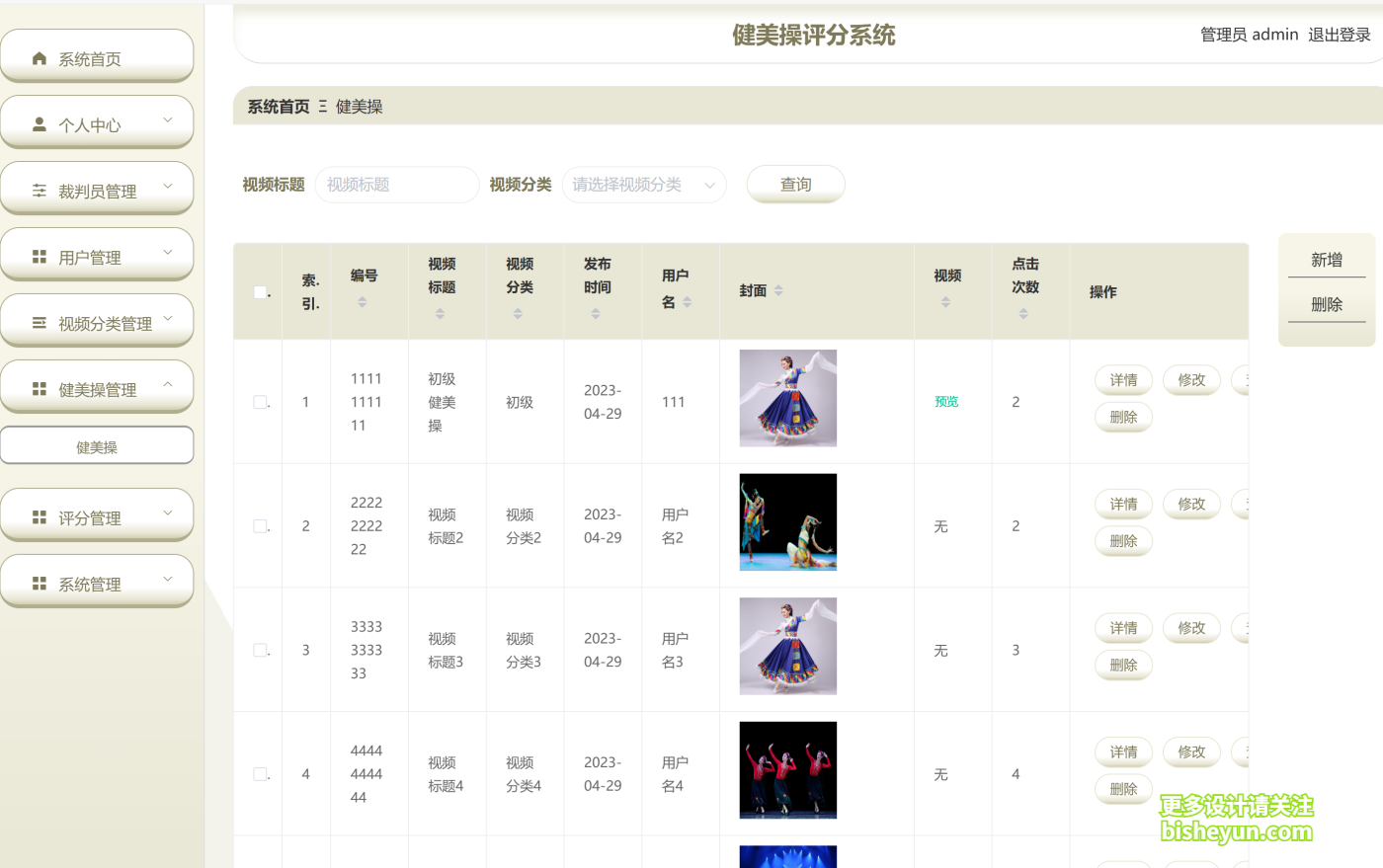
Task: Expand the 评分管理 menu chevron
Action: click(168, 513)
